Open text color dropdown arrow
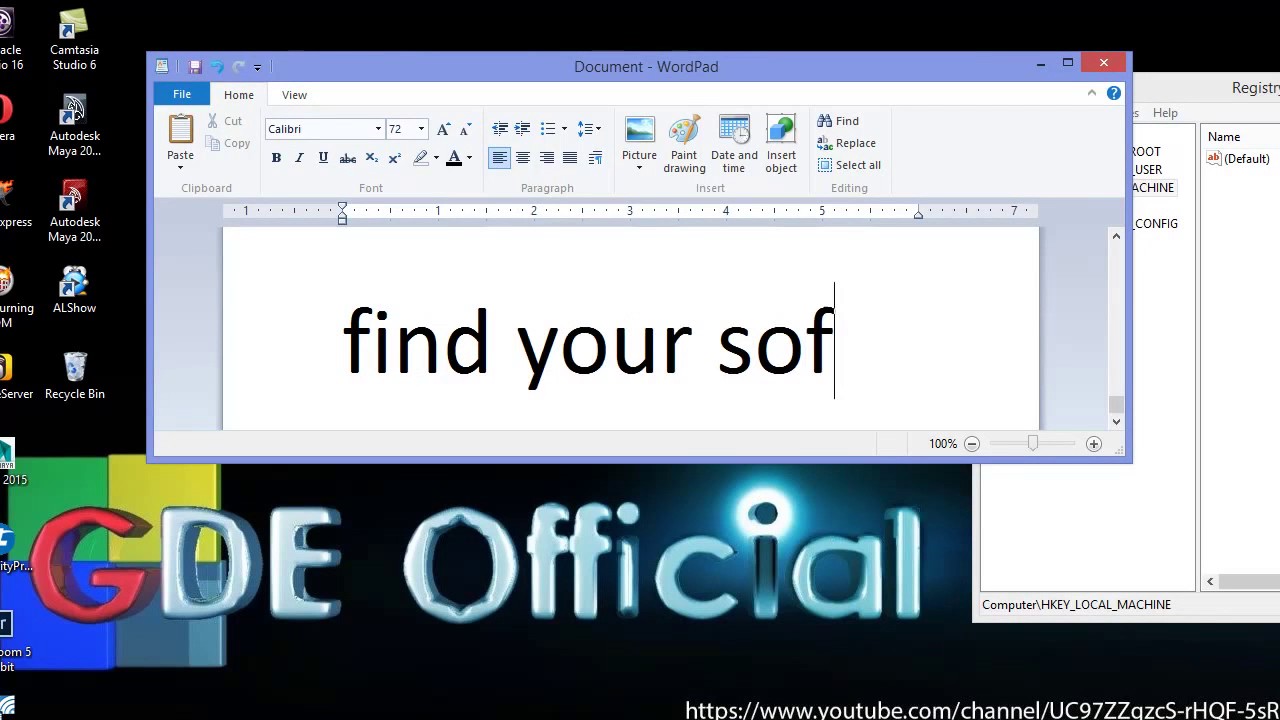The height and width of the screenshot is (720, 1280). coord(469,158)
